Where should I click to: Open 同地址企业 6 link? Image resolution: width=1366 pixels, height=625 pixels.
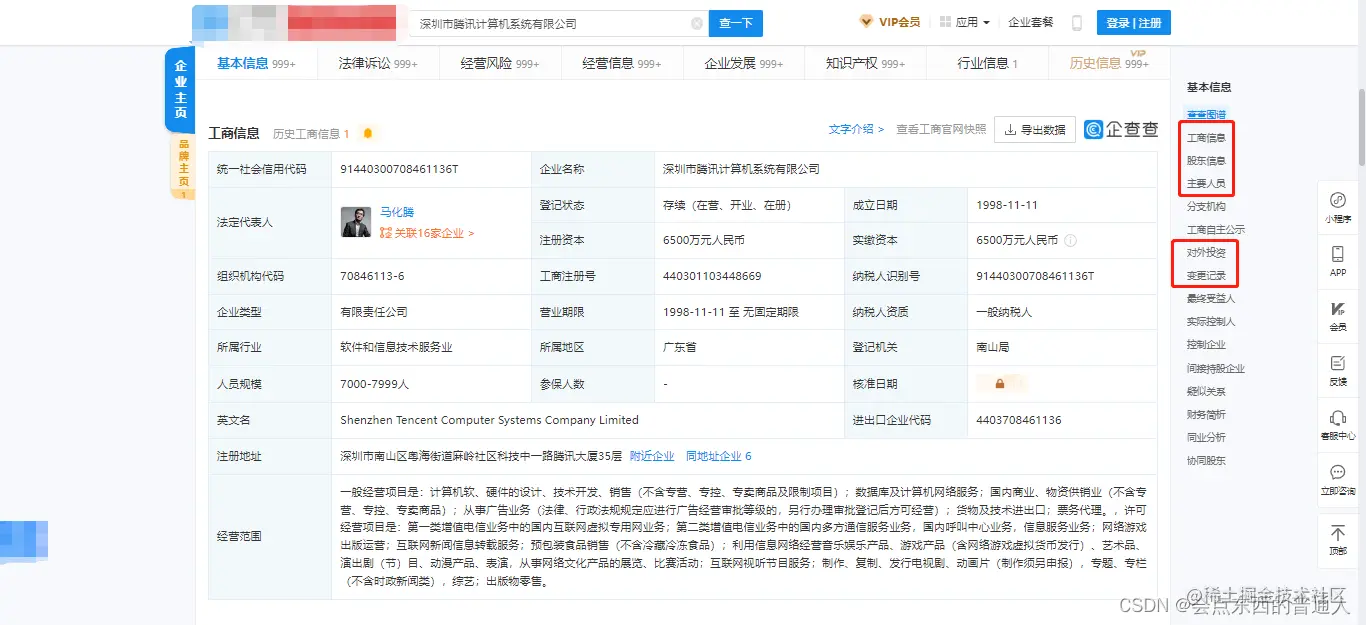(718, 456)
